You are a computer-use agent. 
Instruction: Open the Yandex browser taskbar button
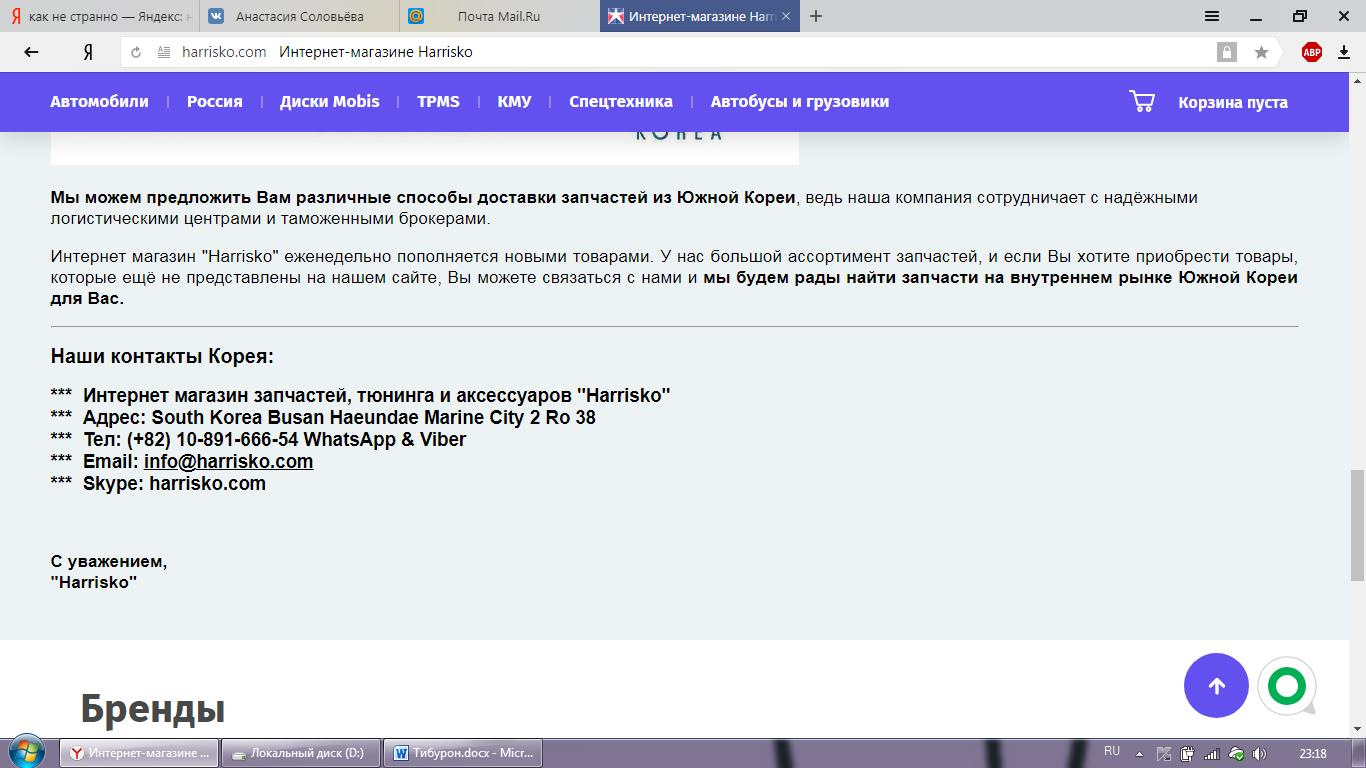coord(138,753)
